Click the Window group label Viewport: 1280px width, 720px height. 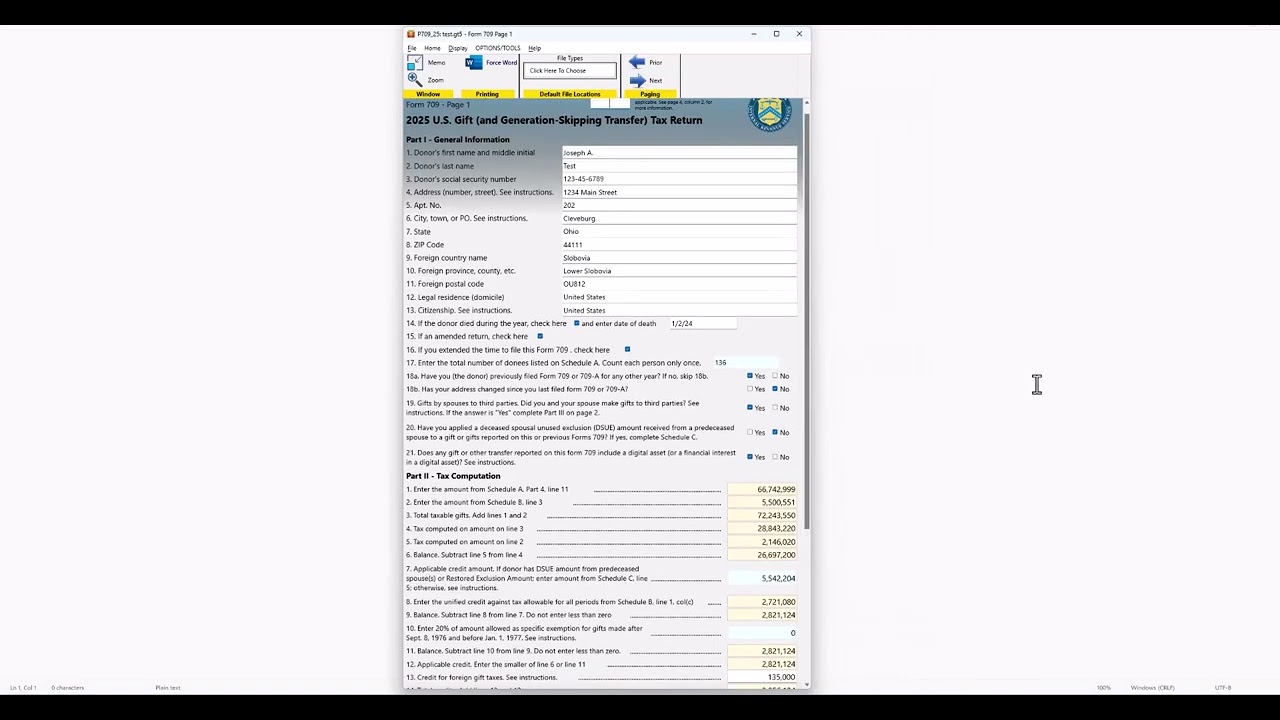tap(428, 94)
